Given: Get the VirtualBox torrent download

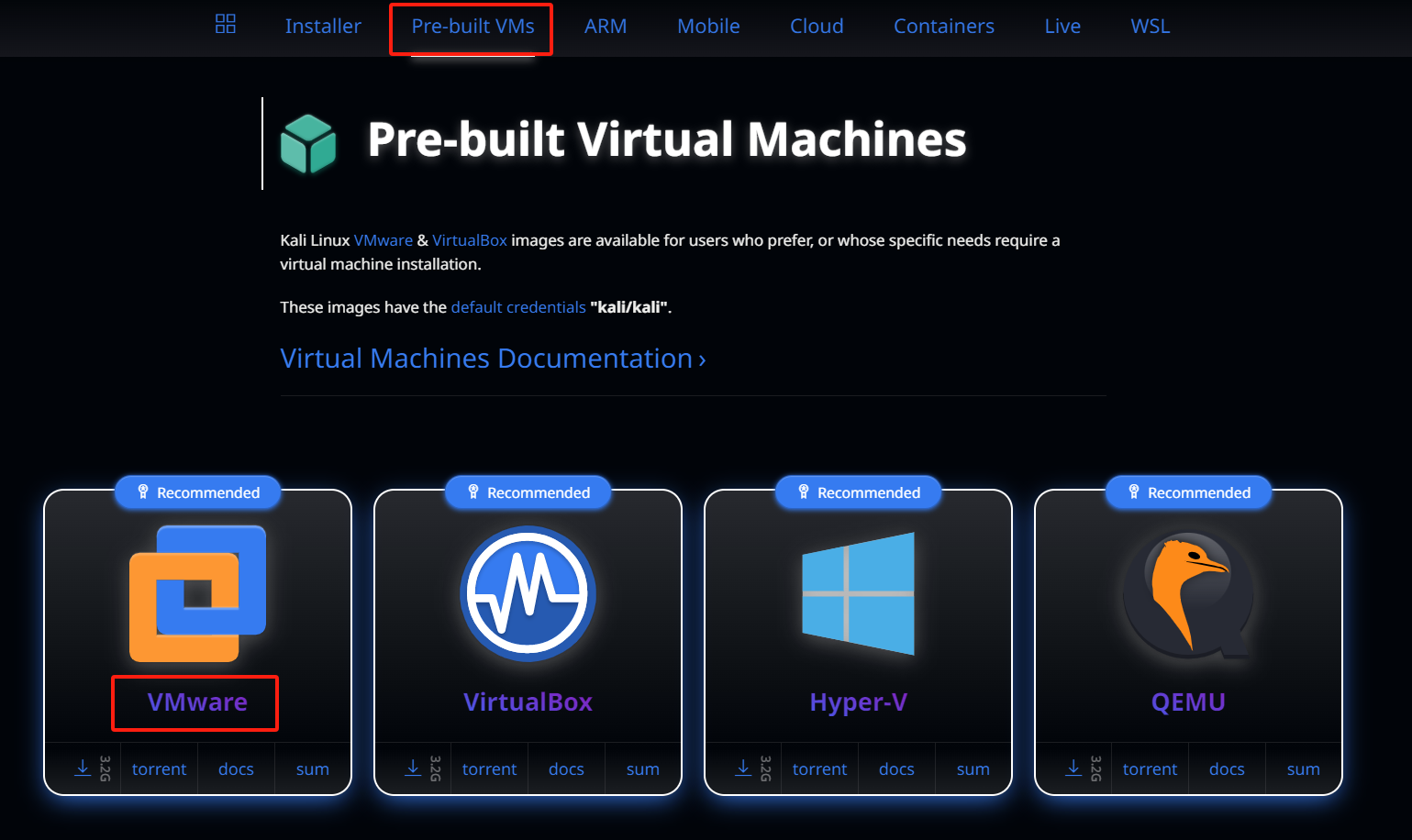Looking at the screenshot, I should tap(489, 769).
